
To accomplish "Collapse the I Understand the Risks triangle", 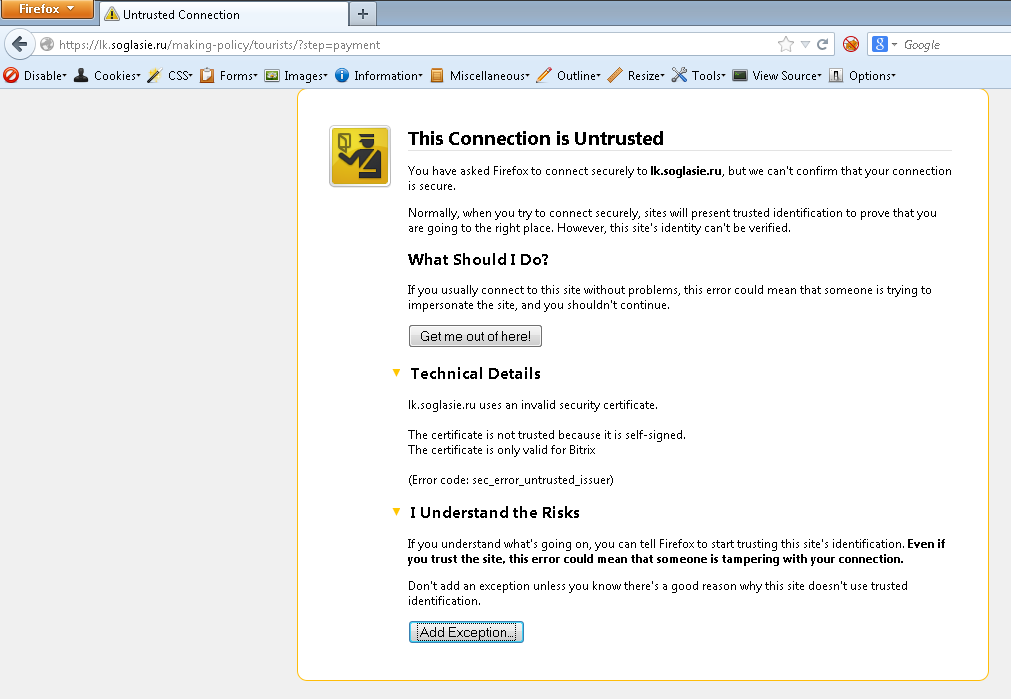I will pos(397,512).
